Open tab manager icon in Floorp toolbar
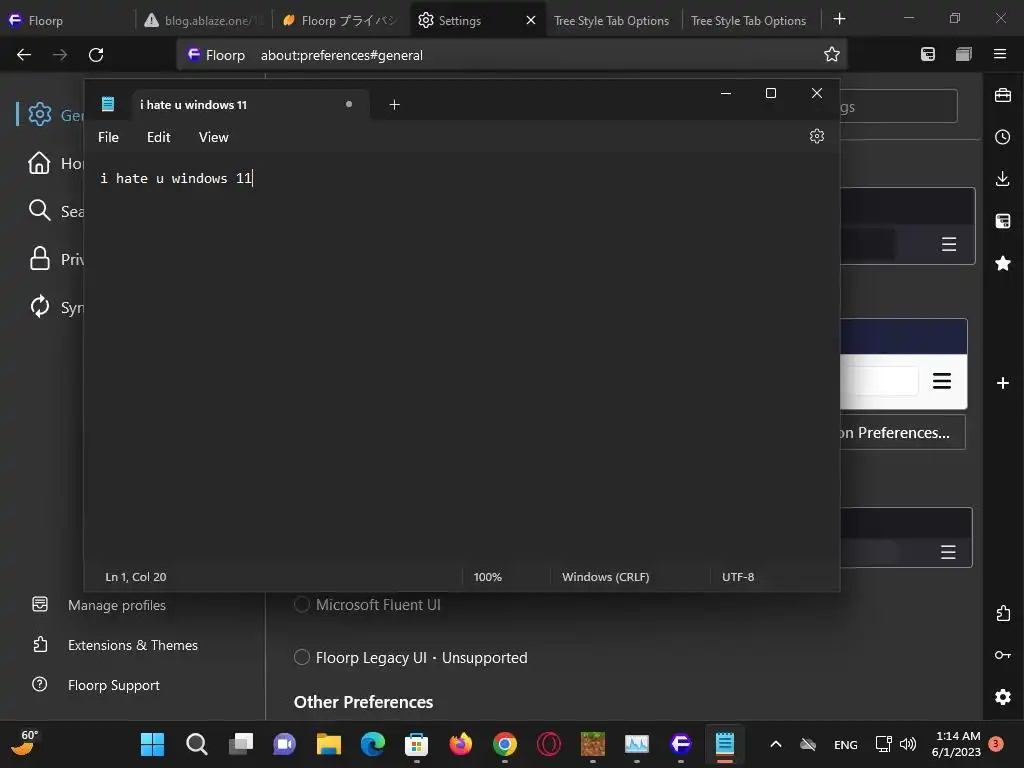This screenshot has height=768, width=1024. coord(964,54)
